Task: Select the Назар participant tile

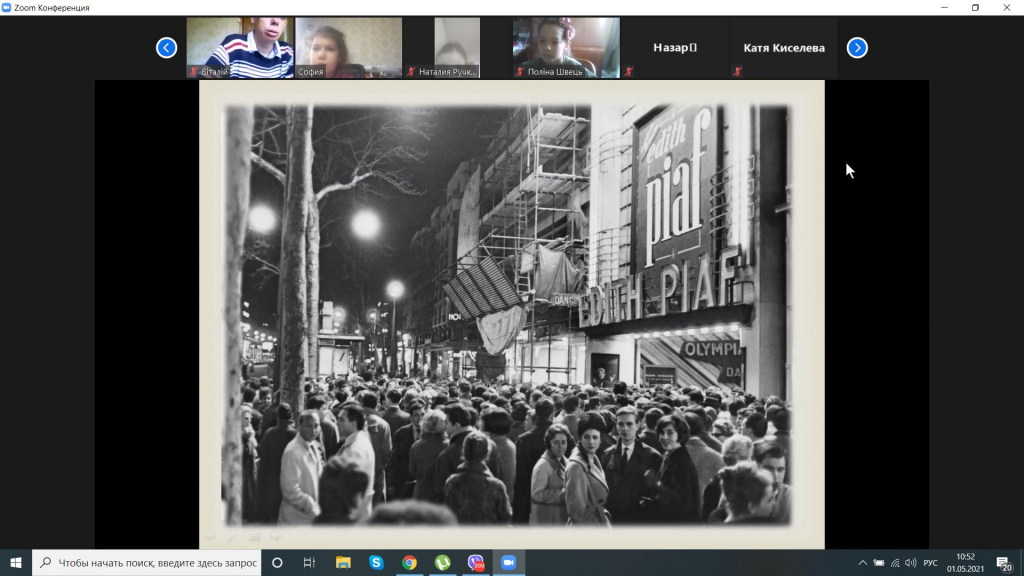Action: point(675,48)
